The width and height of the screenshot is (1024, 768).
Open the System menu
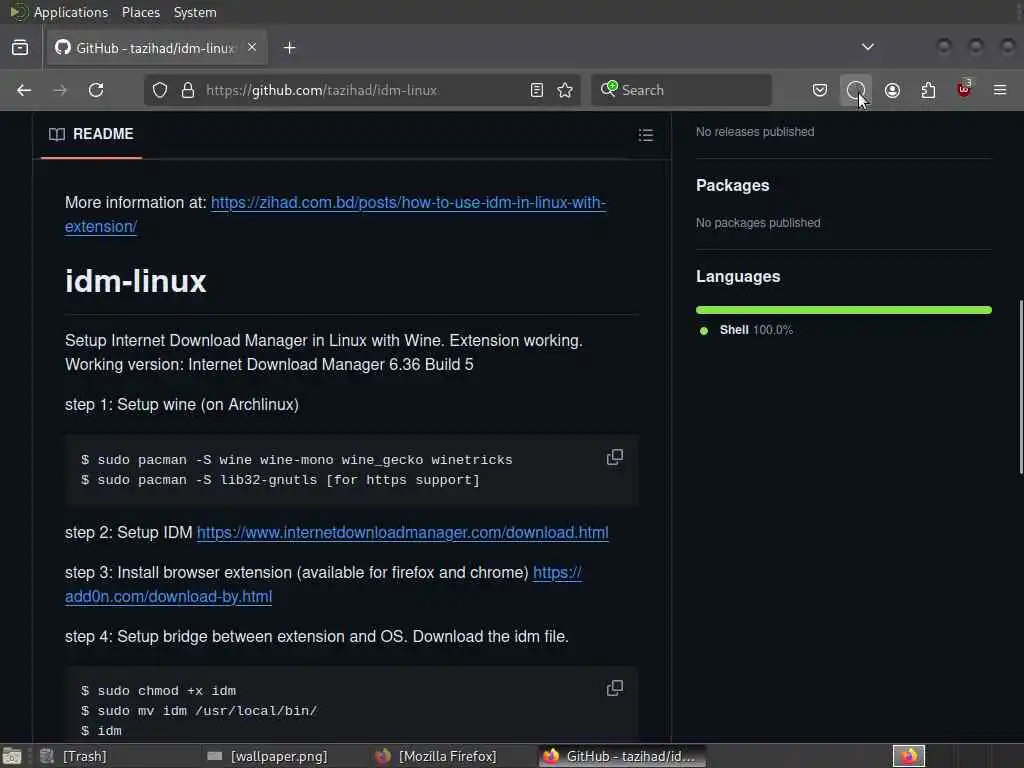(195, 12)
